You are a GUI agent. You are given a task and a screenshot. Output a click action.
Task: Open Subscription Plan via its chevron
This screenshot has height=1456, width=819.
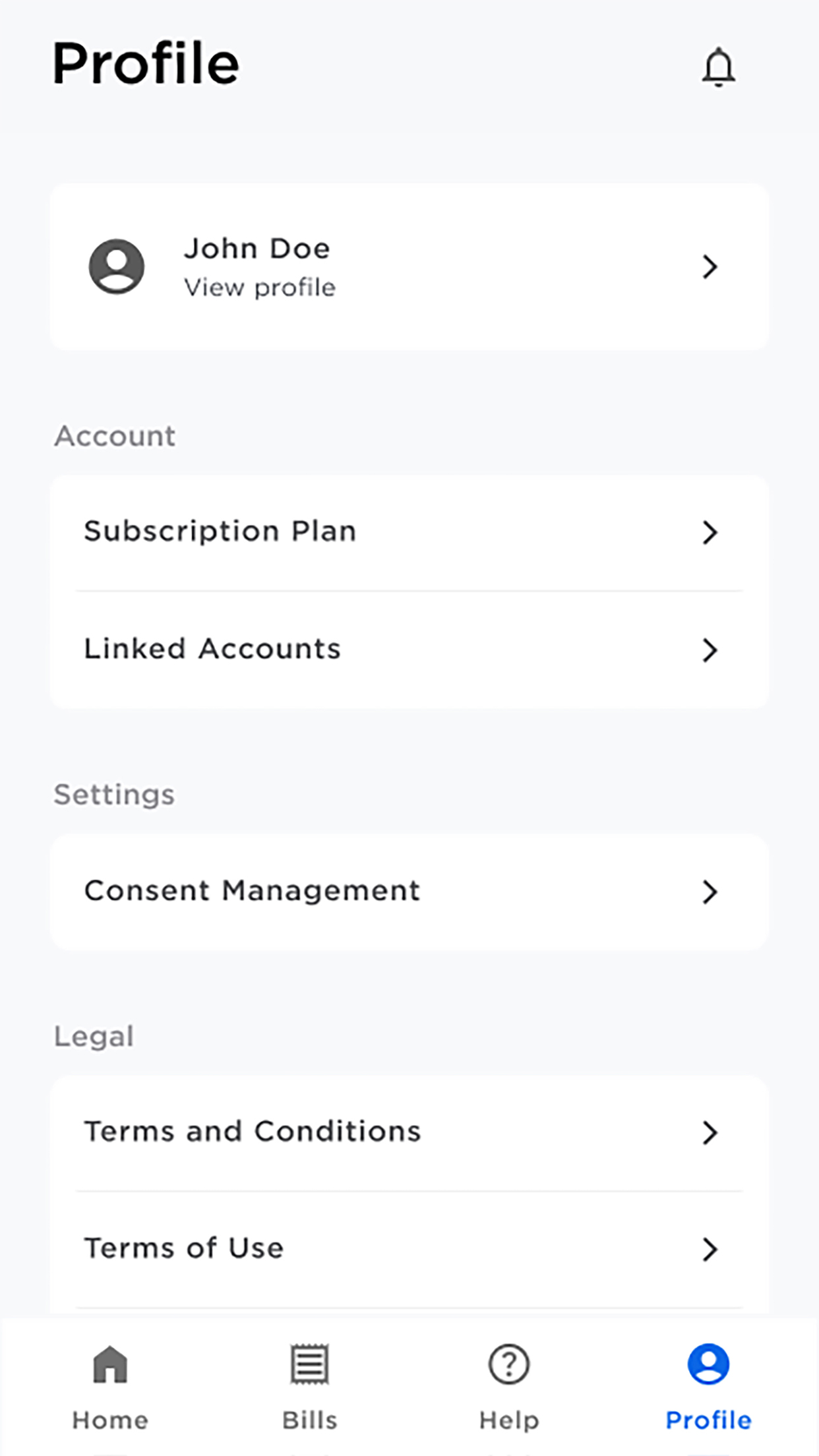point(710,532)
